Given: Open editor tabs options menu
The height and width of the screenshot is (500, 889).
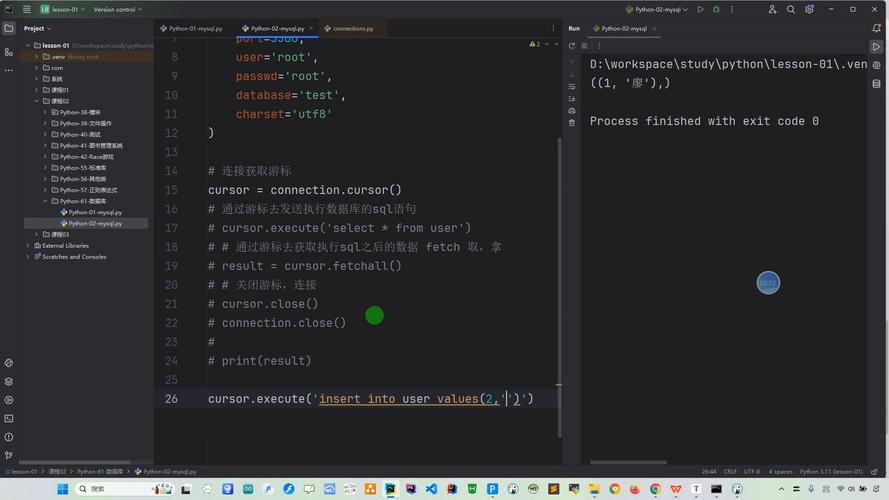Looking at the screenshot, I should coord(553,28).
